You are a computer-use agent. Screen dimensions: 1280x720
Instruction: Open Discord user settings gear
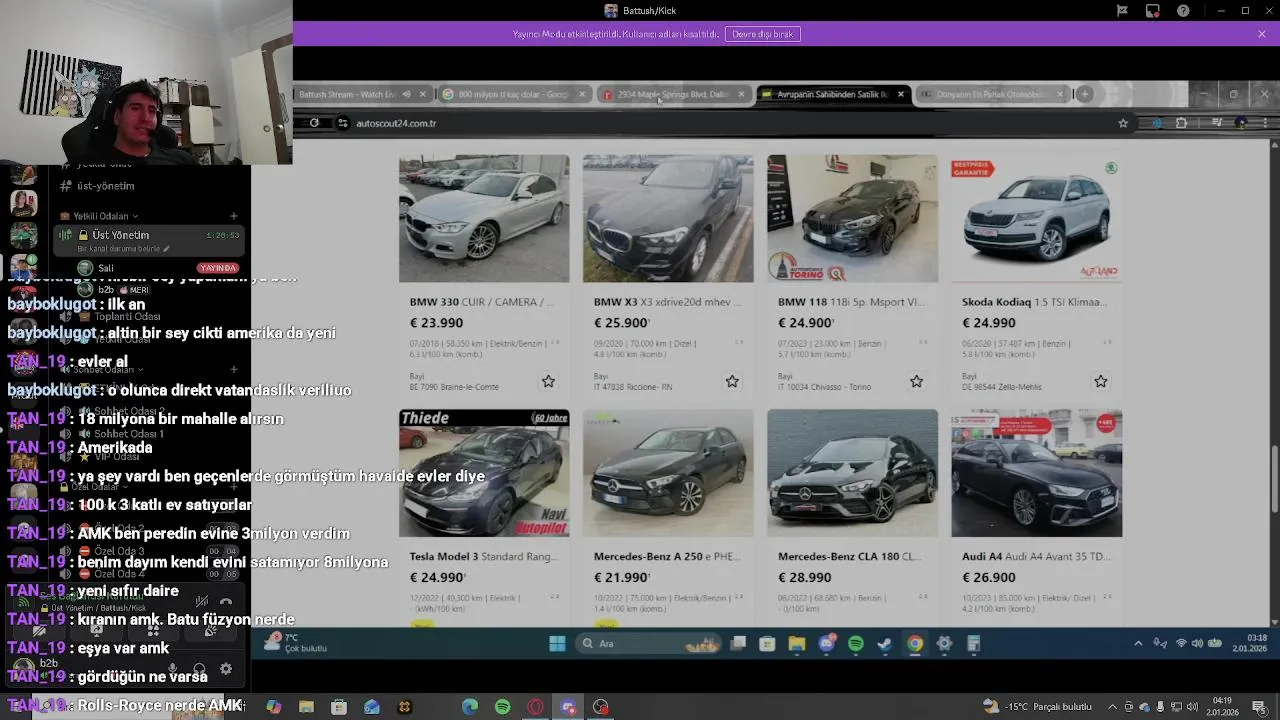point(226,669)
